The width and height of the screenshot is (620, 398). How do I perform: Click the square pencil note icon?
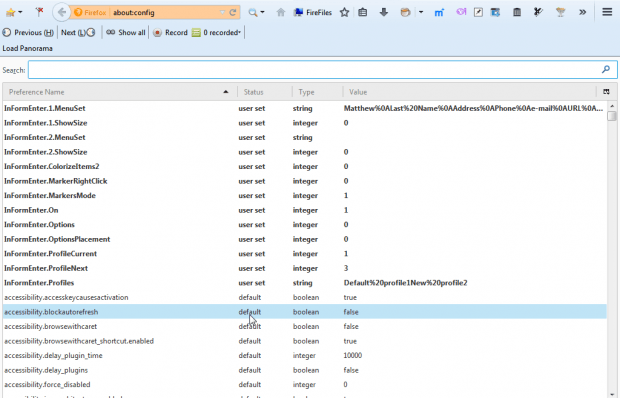[x=478, y=13]
